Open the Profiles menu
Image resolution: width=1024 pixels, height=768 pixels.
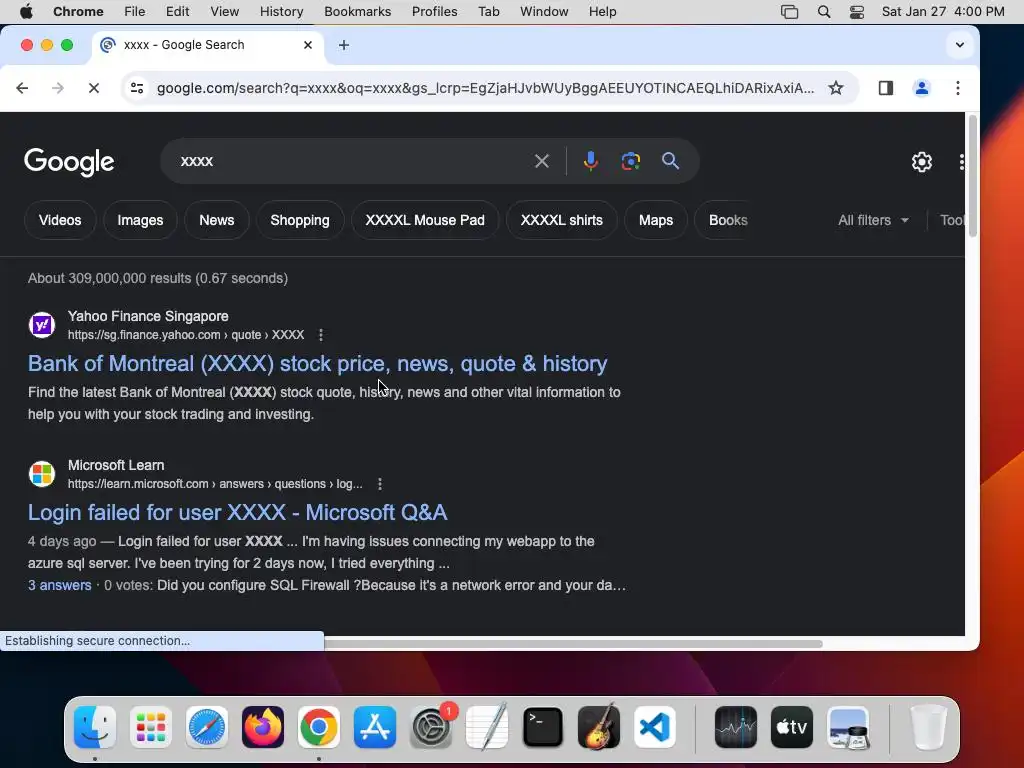tap(434, 12)
